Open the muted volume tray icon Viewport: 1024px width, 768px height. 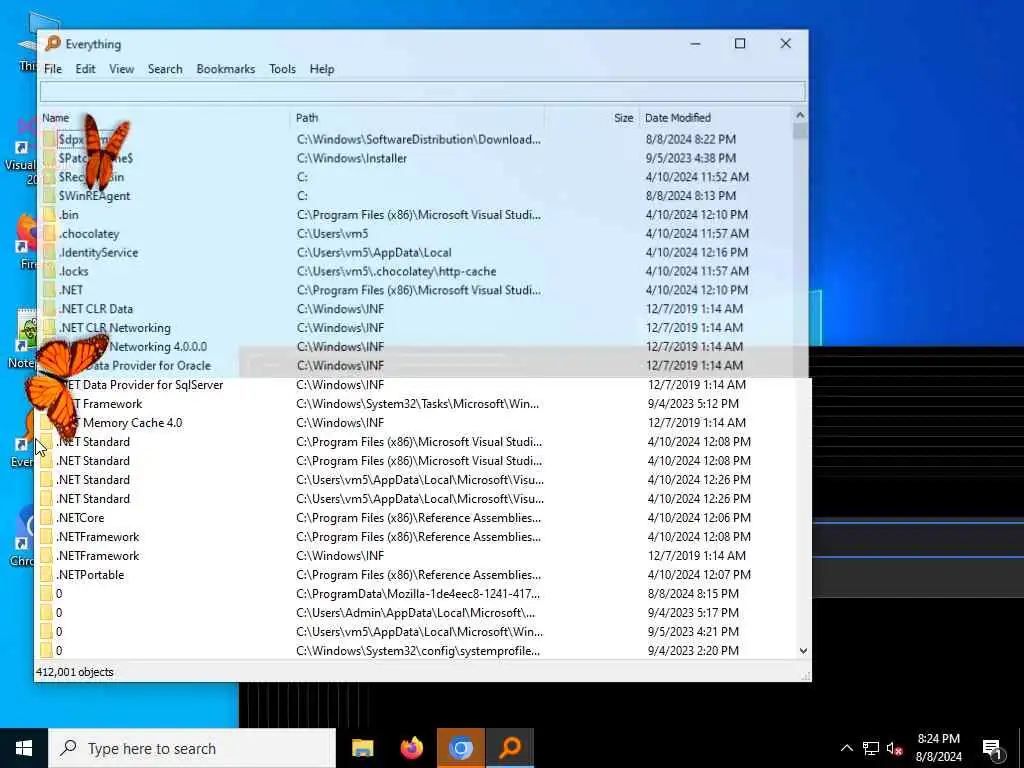[894, 748]
